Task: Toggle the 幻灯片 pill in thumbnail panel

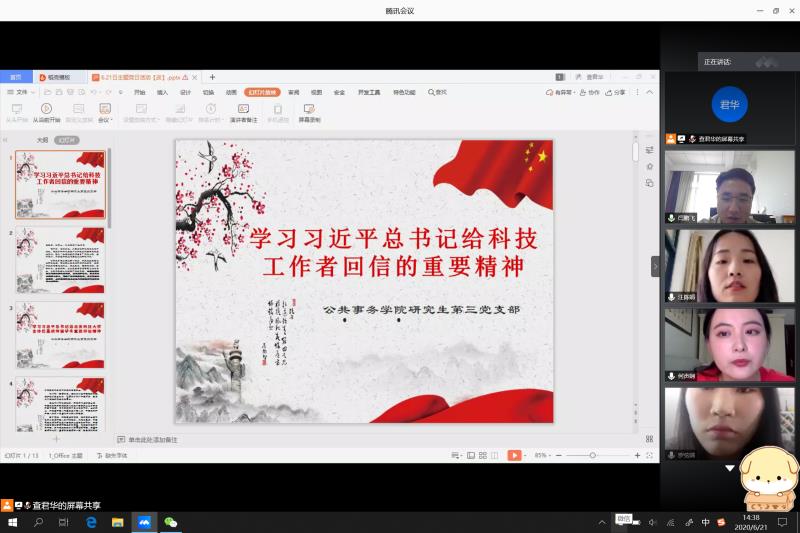Action: pos(67,140)
